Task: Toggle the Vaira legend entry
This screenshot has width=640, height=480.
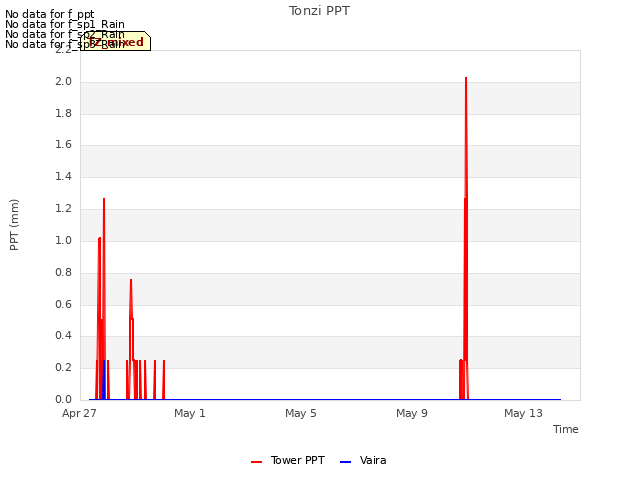Action: tap(363, 460)
